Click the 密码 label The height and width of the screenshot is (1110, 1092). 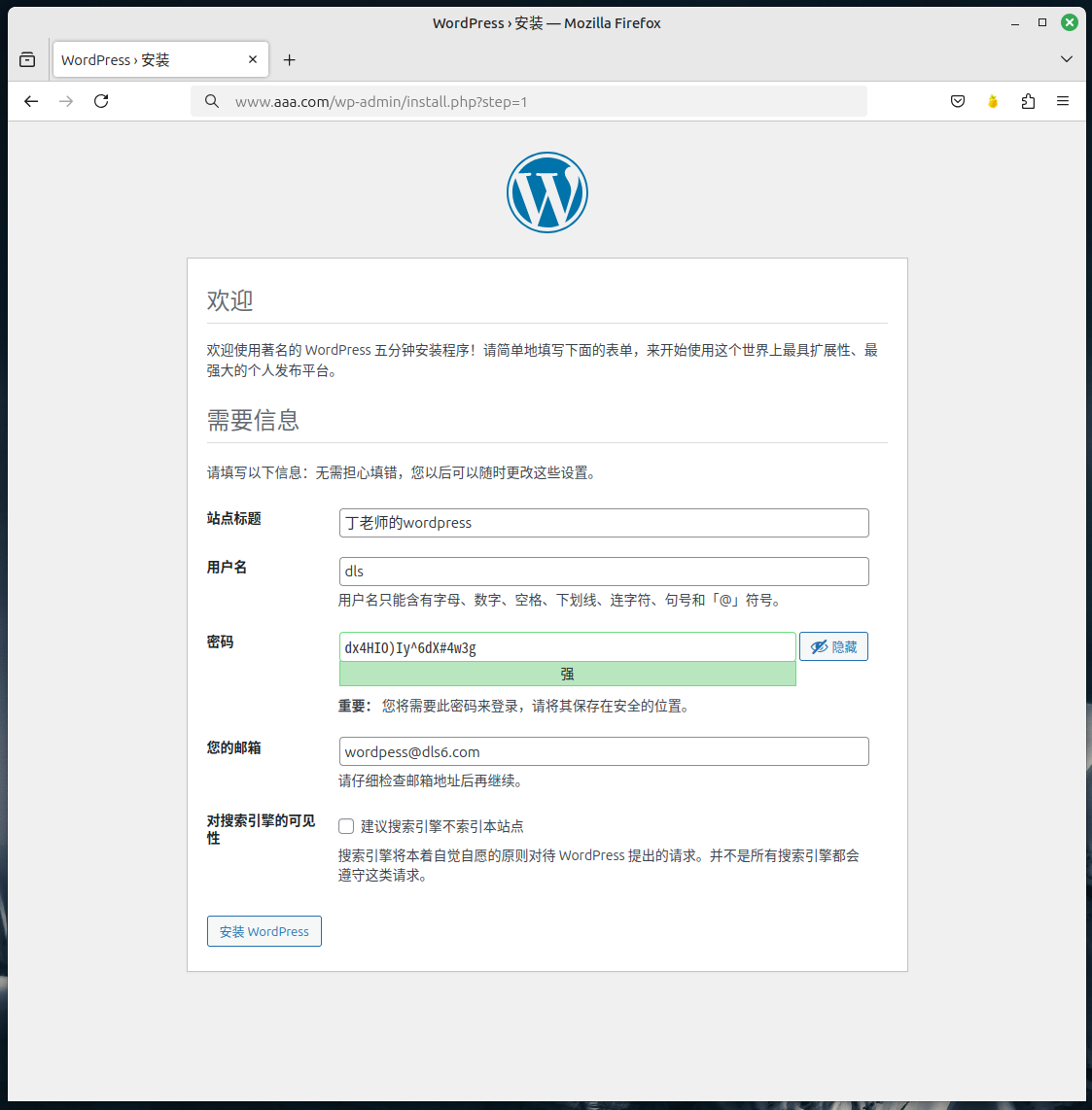click(x=220, y=642)
